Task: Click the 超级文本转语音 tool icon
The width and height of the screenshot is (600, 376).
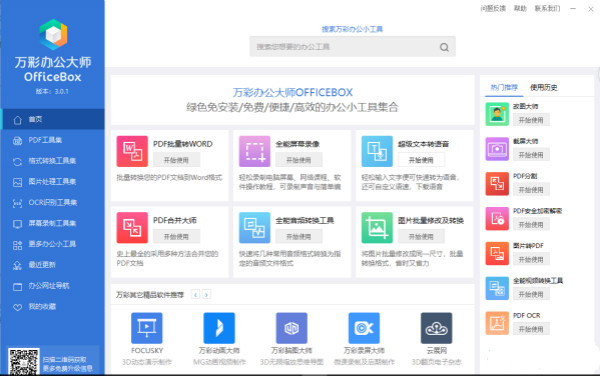Action: 377,151
